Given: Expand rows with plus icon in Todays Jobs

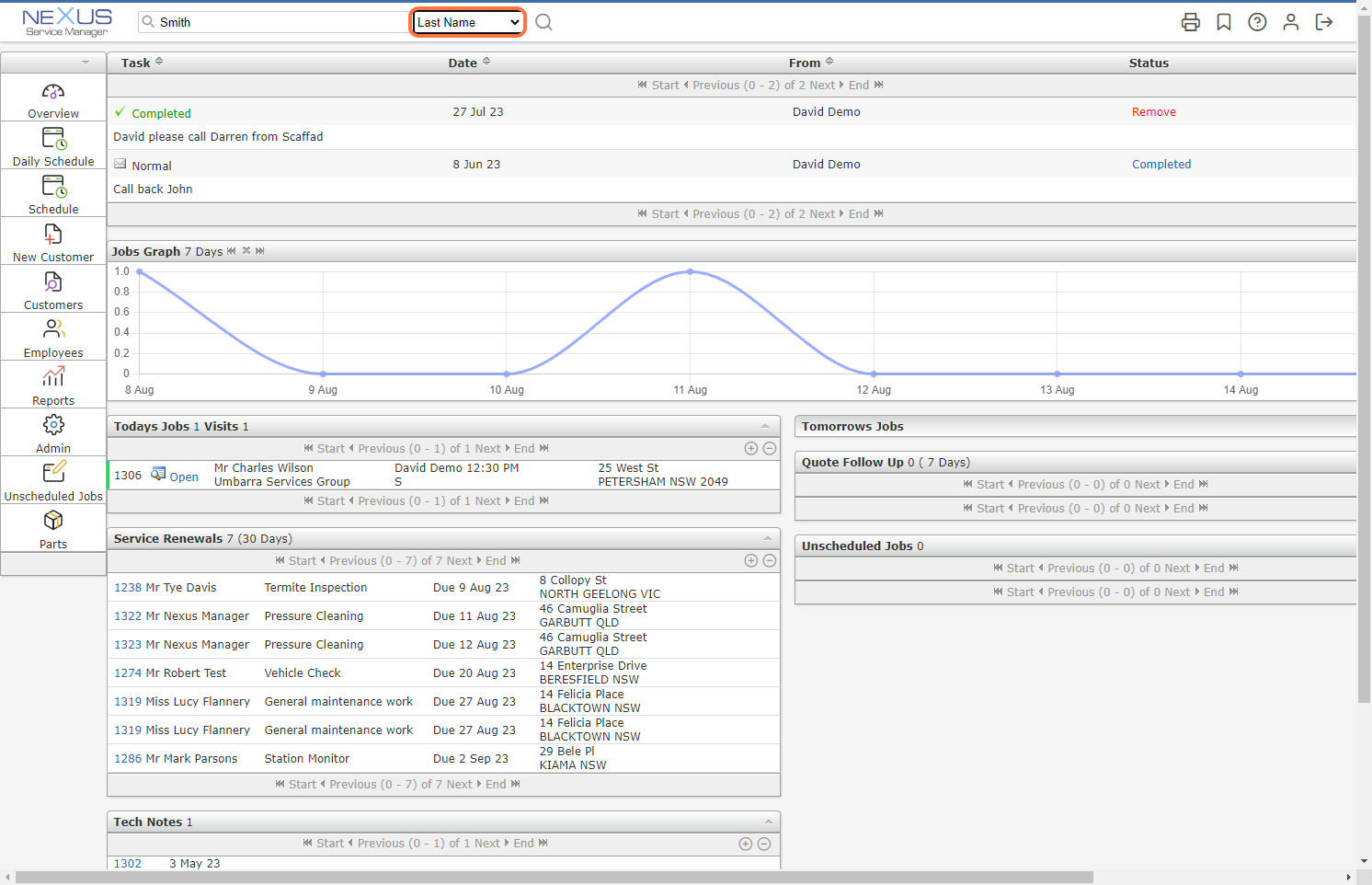Looking at the screenshot, I should click(x=751, y=449).
